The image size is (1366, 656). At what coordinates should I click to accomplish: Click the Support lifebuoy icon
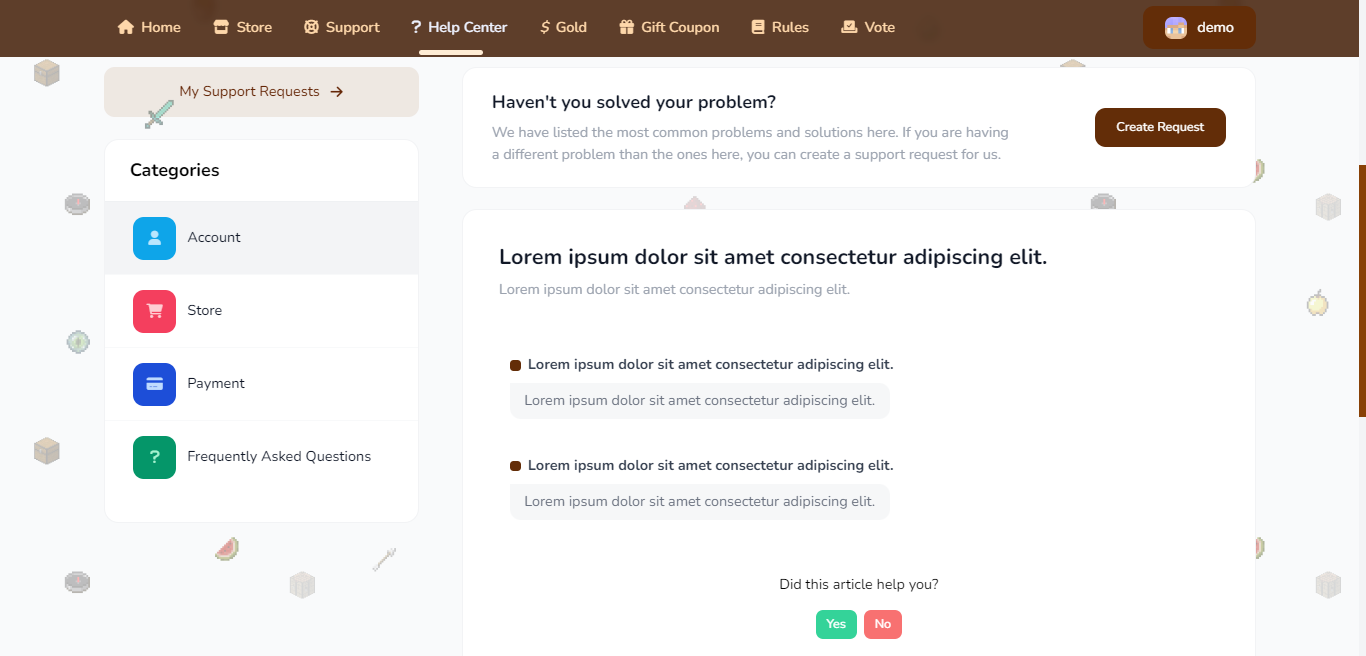point(311,27)
